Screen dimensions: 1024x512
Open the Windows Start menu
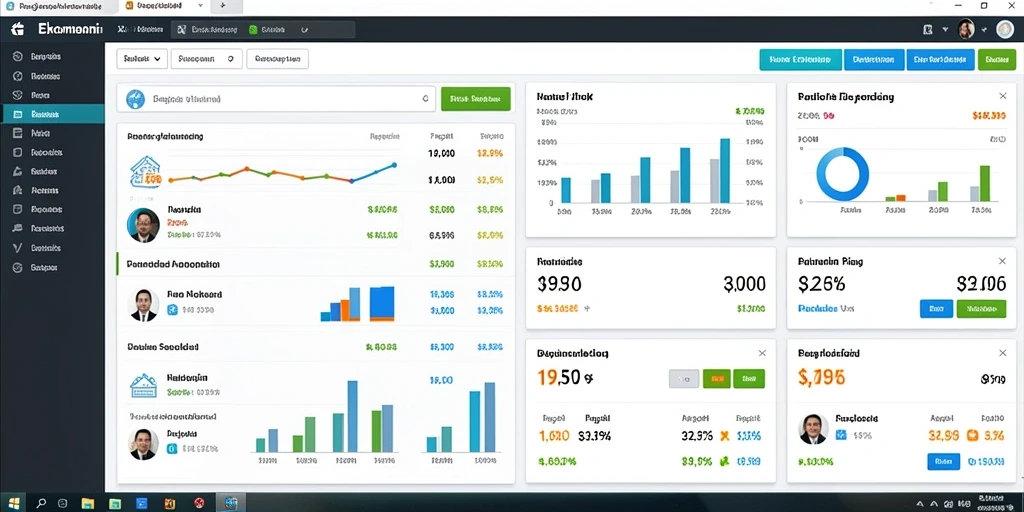(x=13, y=503)
